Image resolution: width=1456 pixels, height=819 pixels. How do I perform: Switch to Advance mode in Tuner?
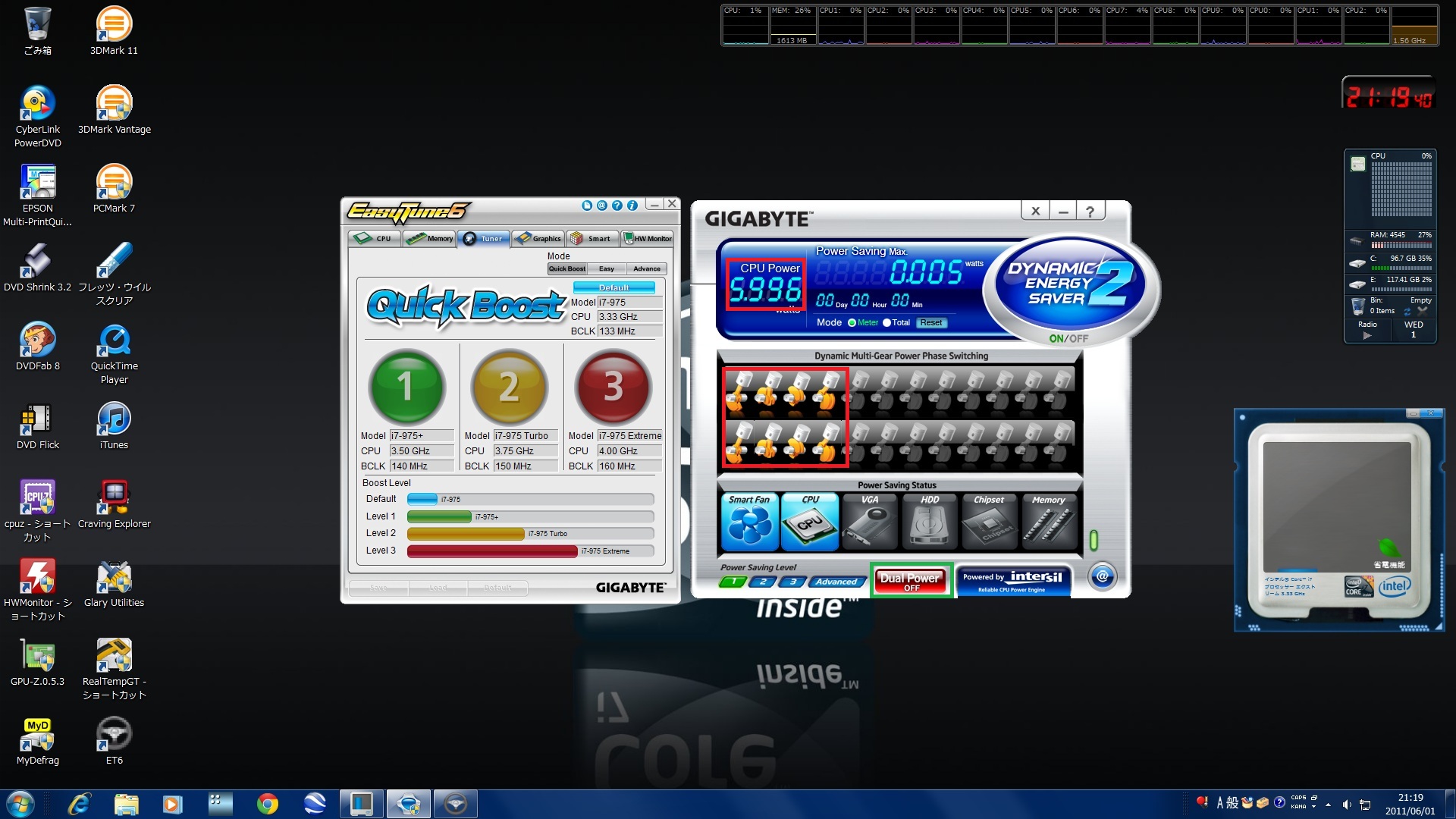pyautogui.click(x=646, y=268)
